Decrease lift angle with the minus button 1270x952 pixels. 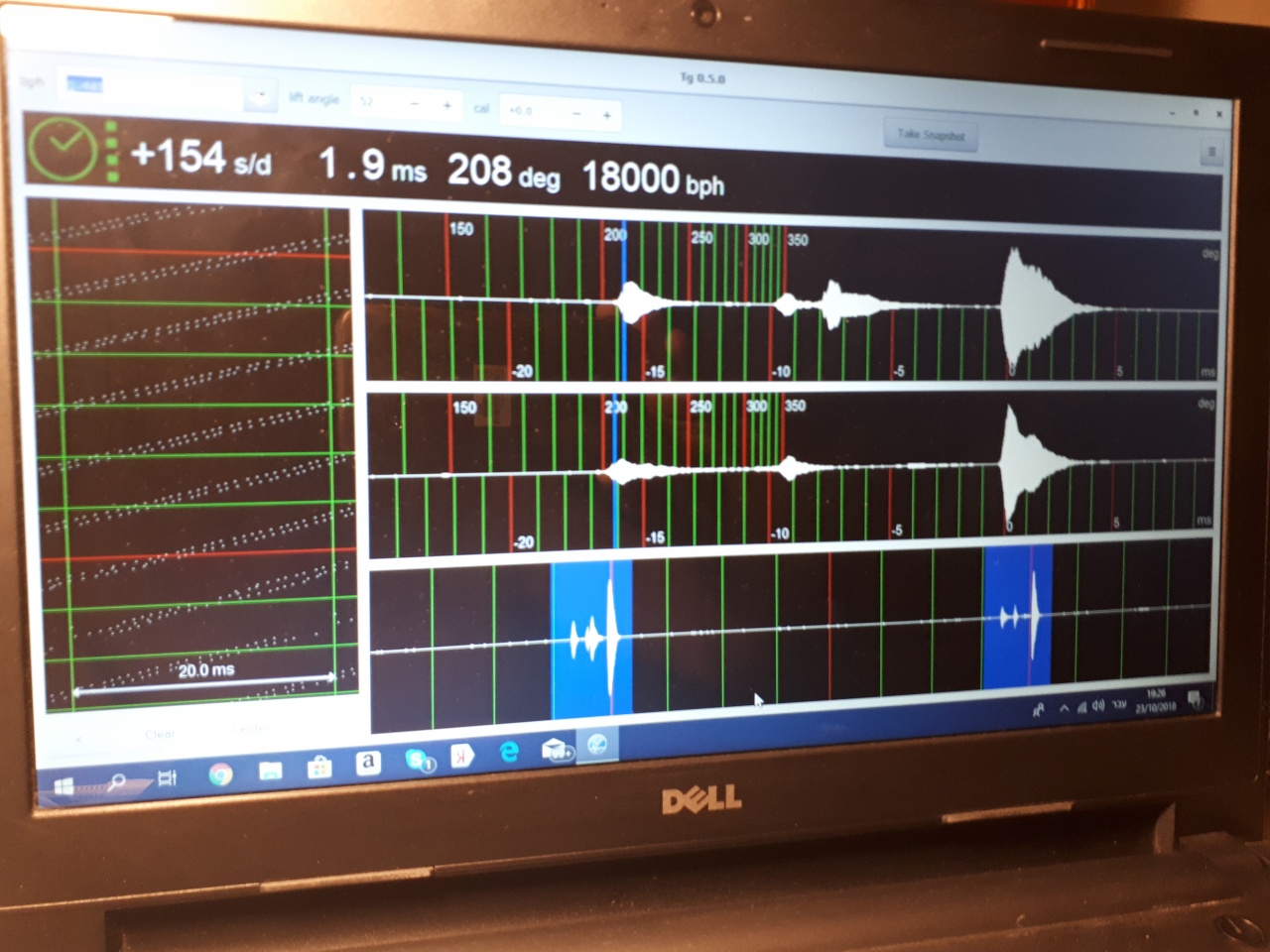coord(415,103)
